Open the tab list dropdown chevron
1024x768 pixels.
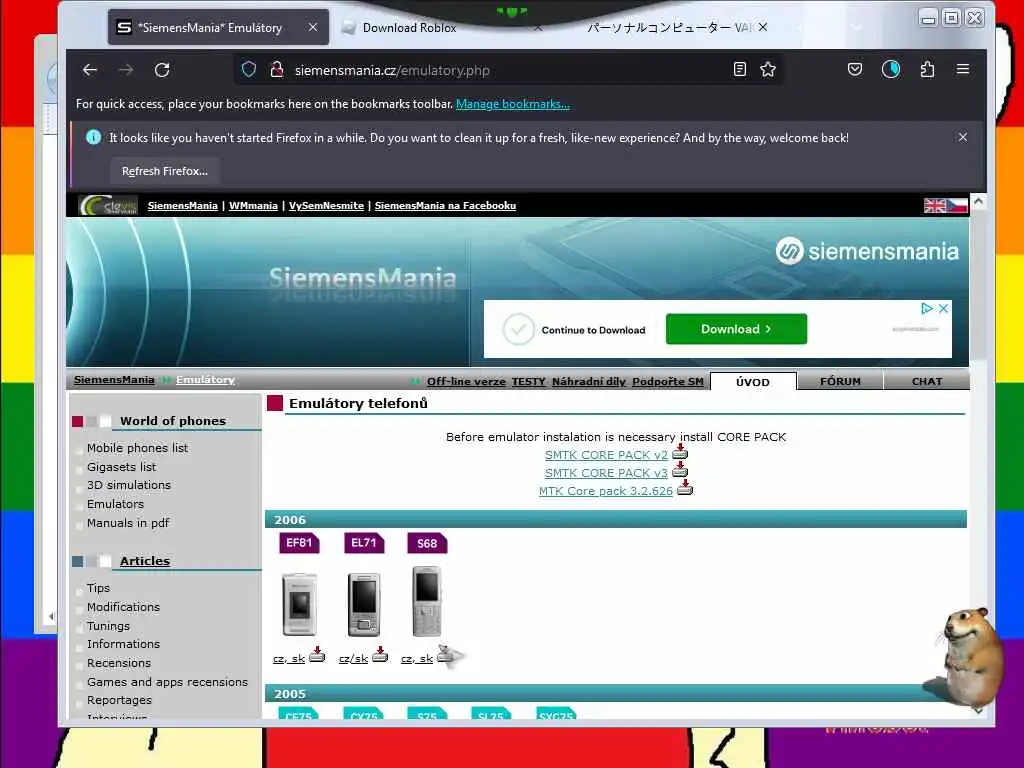click(x=857, y=27)
